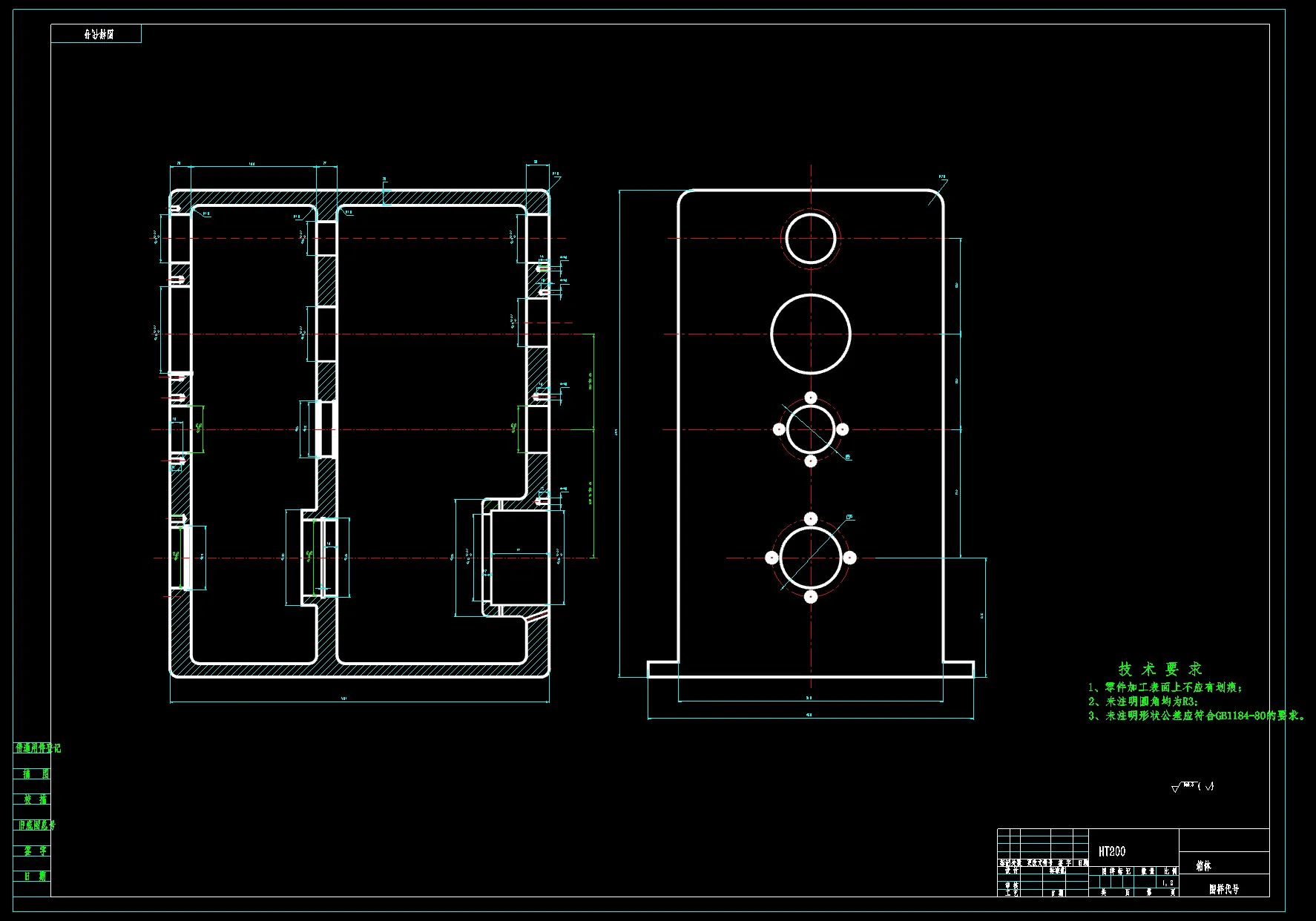Screen dimensions: 1316x921
Task: Click technical note 3 mentioning GB1184-80
Action: point(1197,716)
